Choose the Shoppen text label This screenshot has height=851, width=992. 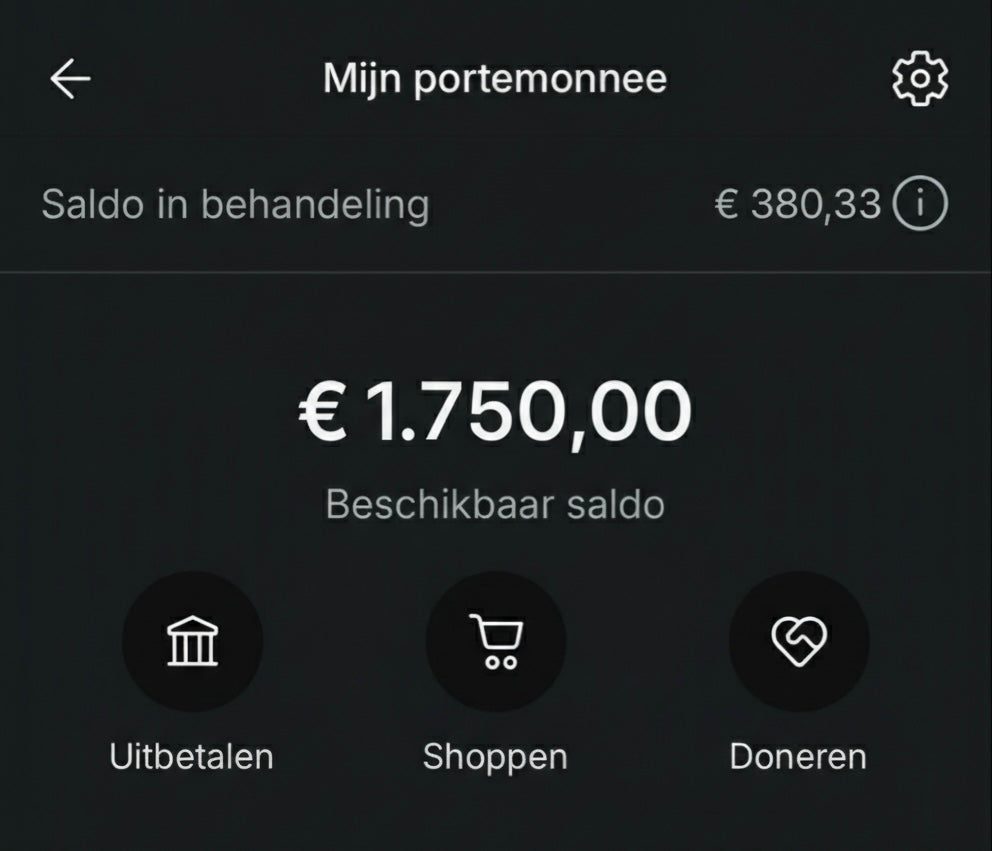pyautogui.click(x=495, y=756)
